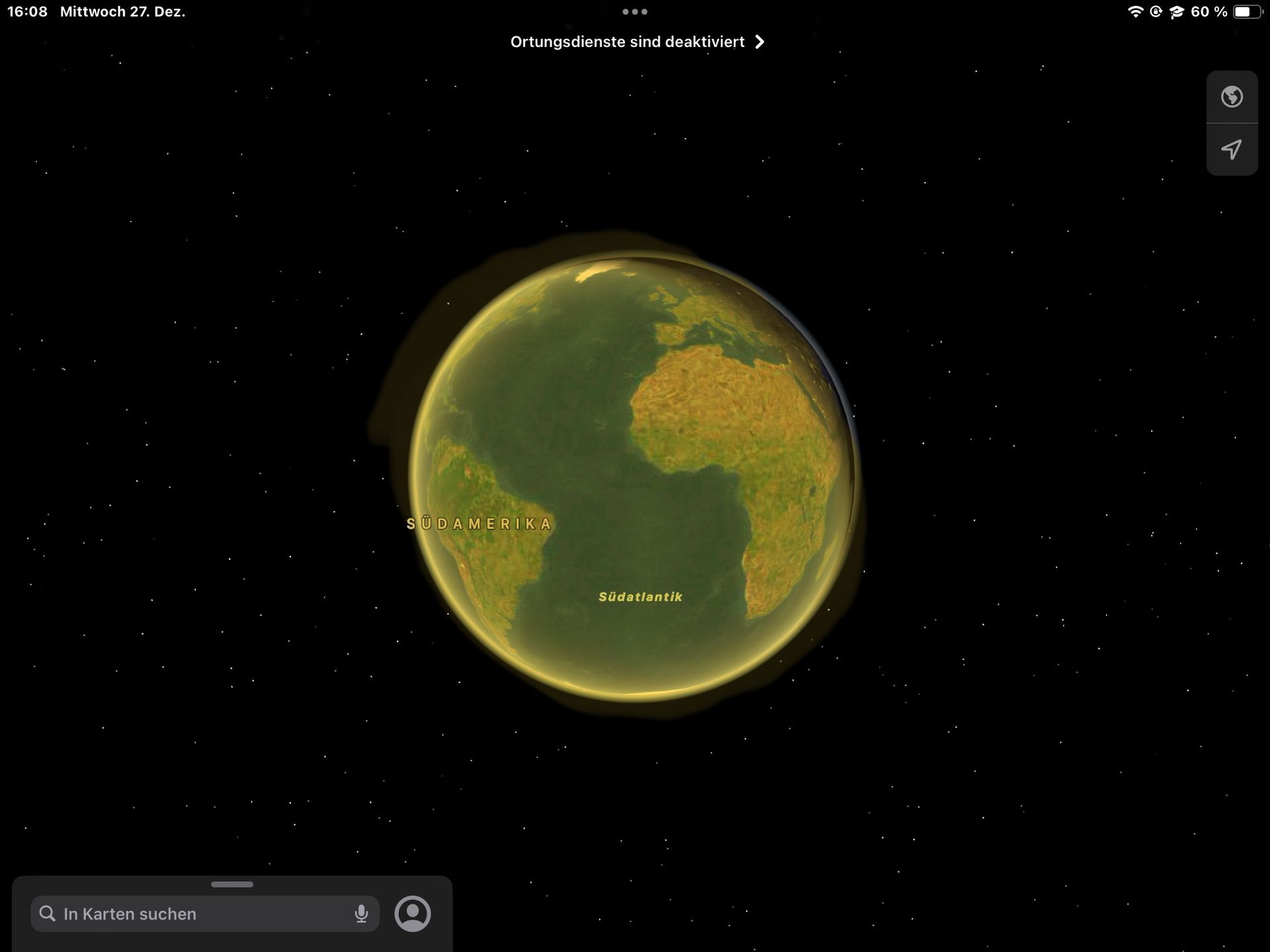Open the map mode globe button
Image resolution: width=1270 pixels, height=952 pixels.
tap(1232, 97)
